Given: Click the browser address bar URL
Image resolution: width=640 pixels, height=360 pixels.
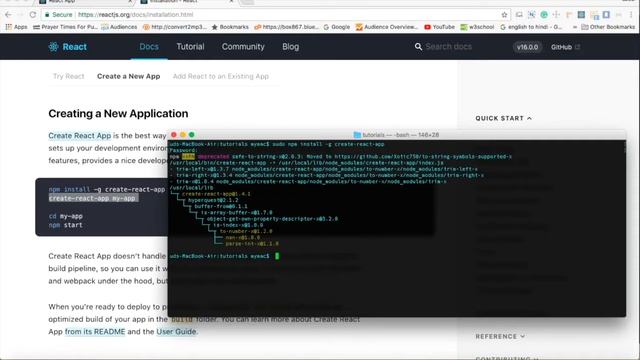Looking at the screenshot, I should [136, 15].
